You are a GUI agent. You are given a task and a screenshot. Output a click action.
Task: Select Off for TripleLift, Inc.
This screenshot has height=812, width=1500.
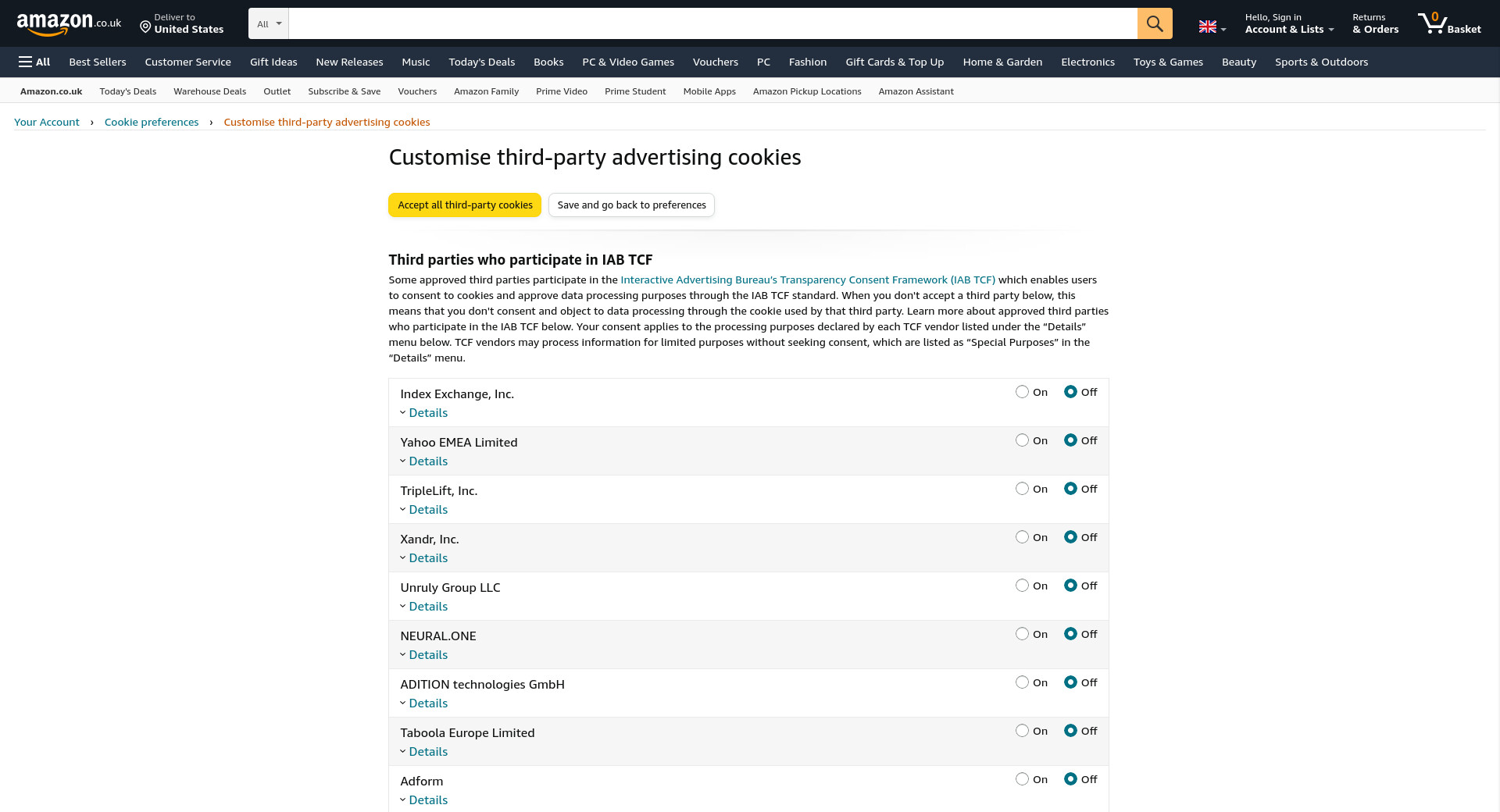coord(1070,489)
